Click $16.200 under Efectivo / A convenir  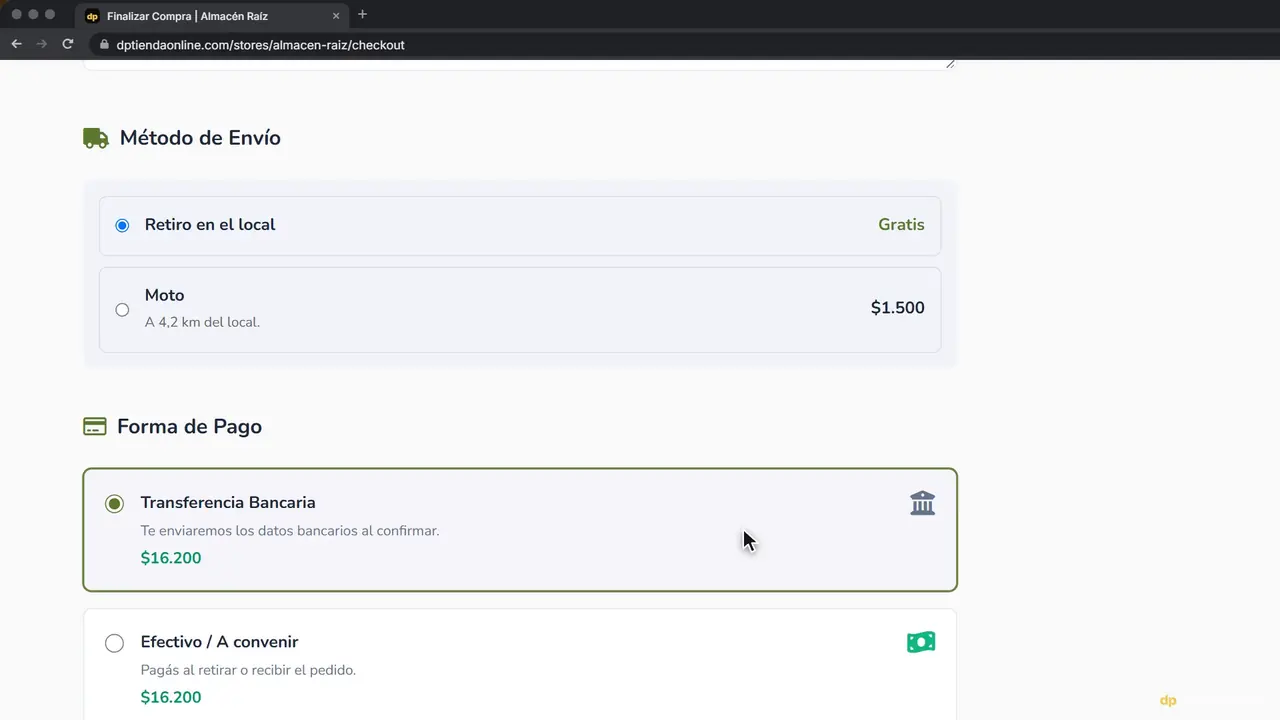click(x=171, y=698)
